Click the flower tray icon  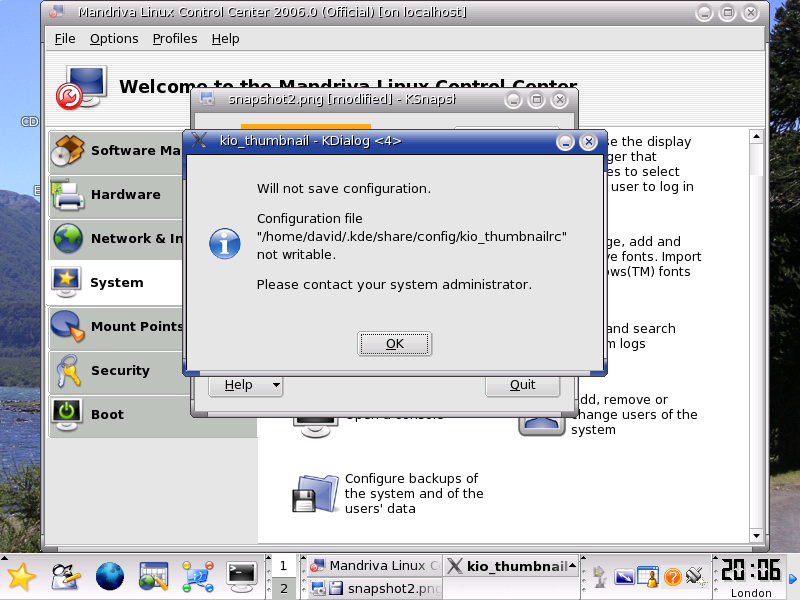pos(600,577)
